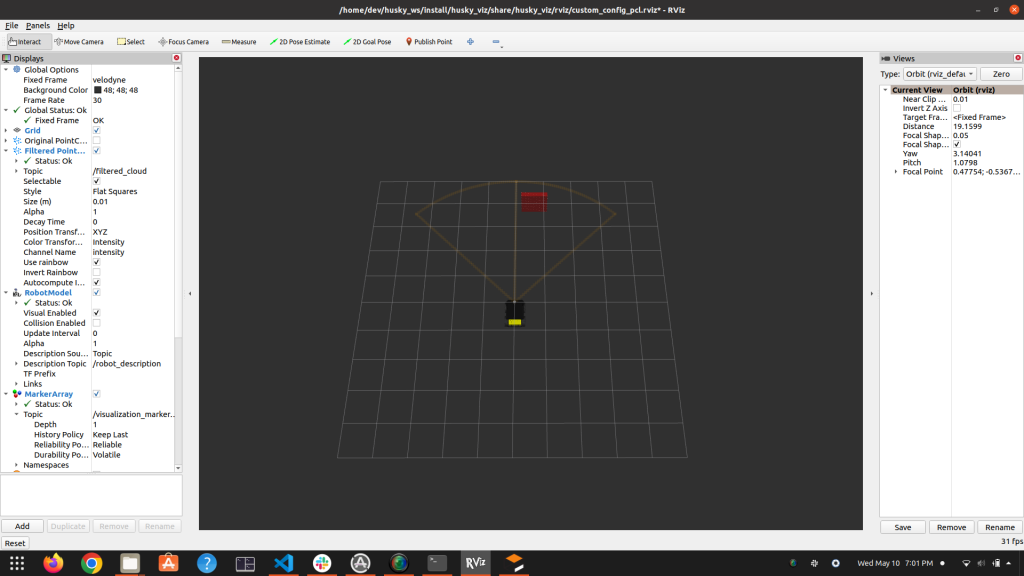The height and width of the screenshot is (576, 1024).
Task: Toggle the Invert Rainbow checkbox
Action: click(x=97, y=273)
